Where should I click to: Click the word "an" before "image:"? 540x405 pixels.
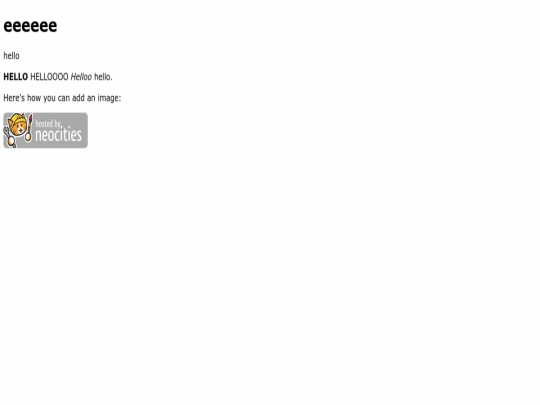click(91, 98)
